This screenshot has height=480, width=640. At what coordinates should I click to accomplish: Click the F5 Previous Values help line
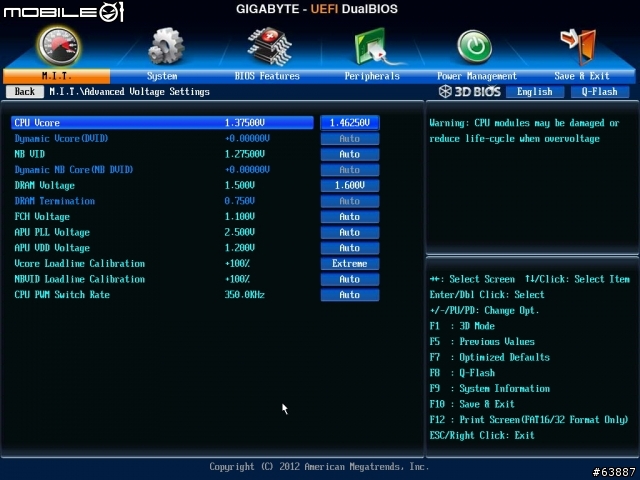tap(482, 342)
